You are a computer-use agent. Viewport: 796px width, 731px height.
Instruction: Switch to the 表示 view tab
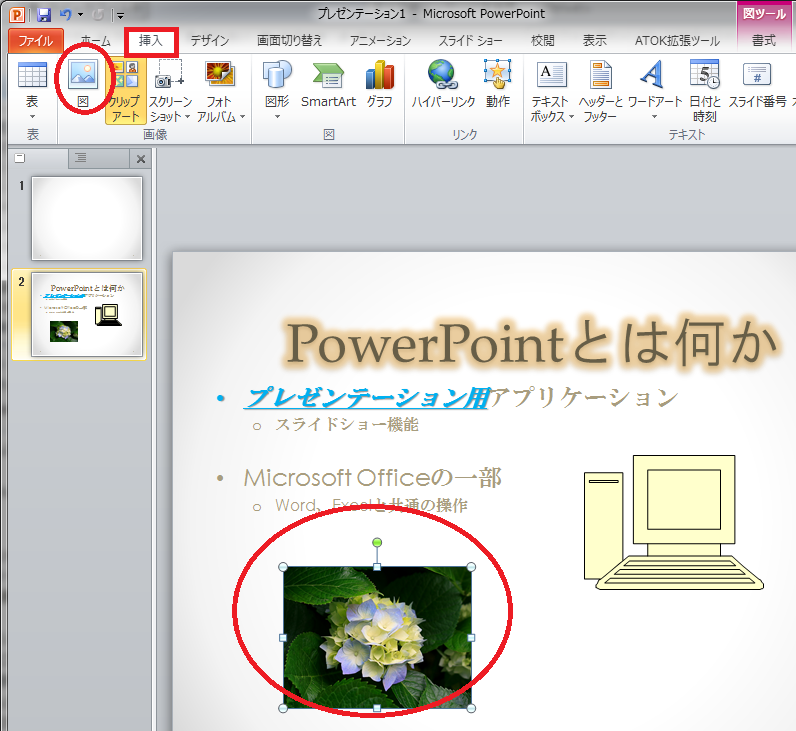(x=594, y=41)
